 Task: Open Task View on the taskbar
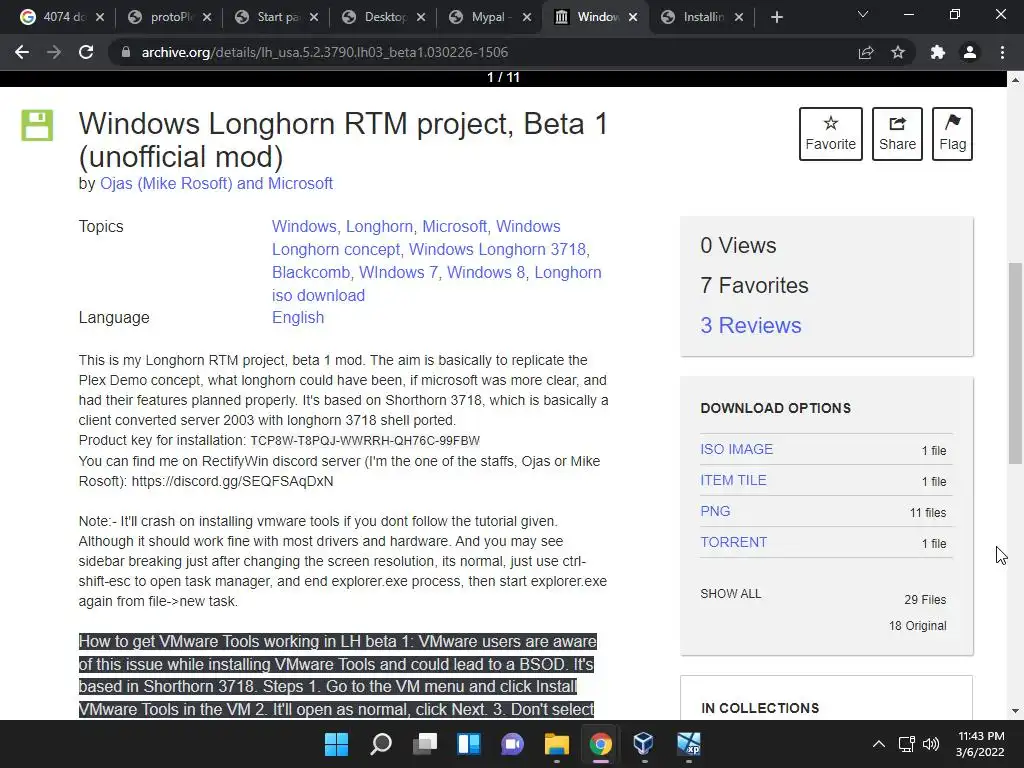click(424, 744)
